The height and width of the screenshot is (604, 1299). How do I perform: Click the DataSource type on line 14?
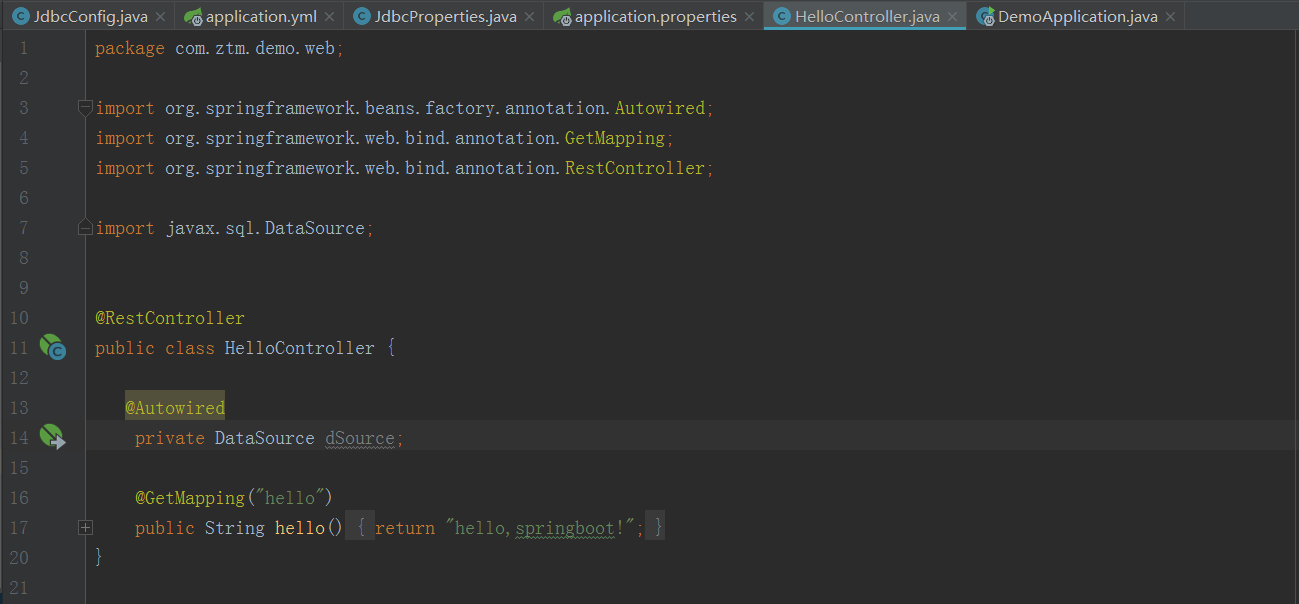[x=265, y=438]
